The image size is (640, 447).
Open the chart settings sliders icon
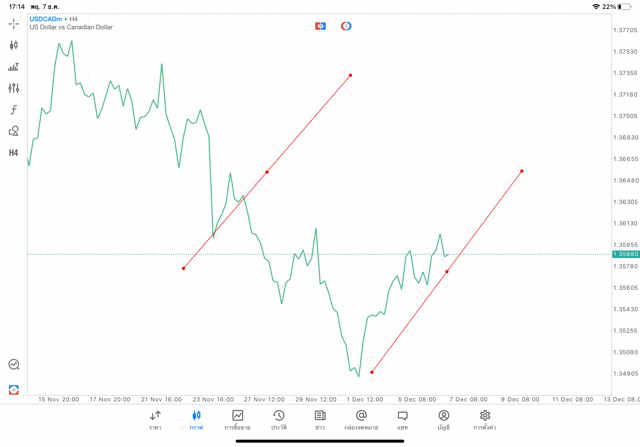pyautogui.click(x=14, y=88)
